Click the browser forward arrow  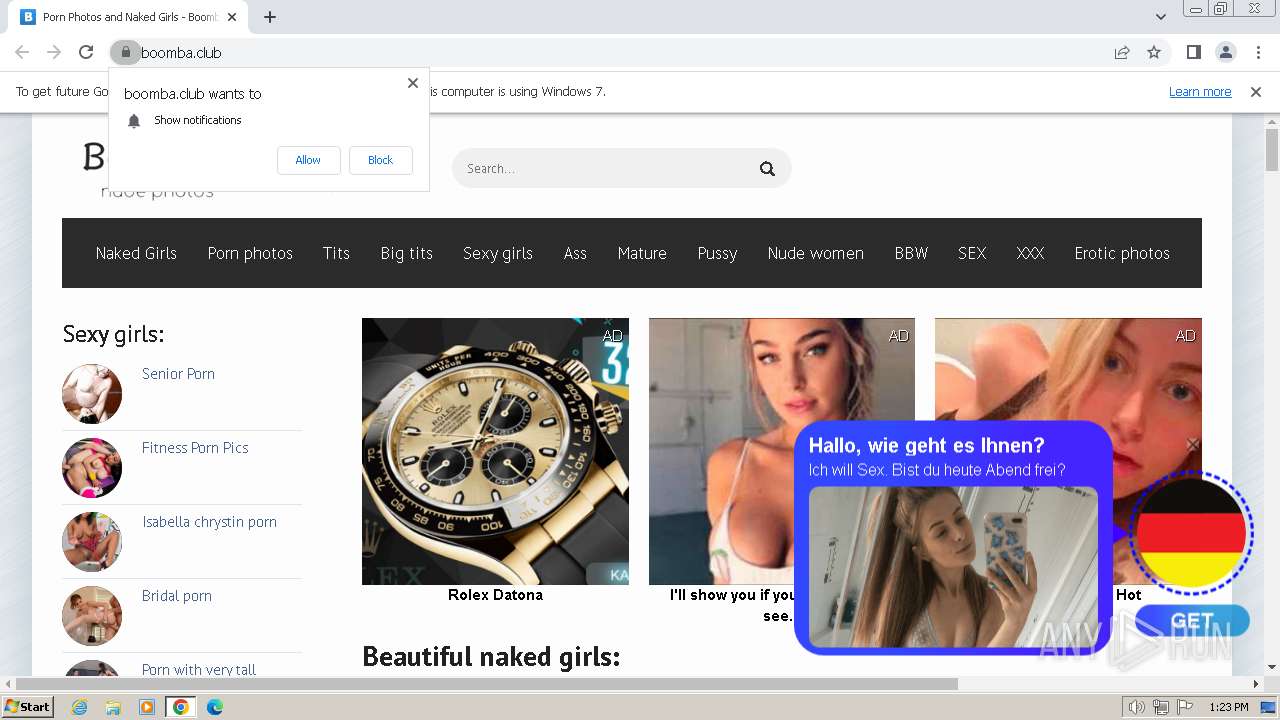[x=54, y=52]
